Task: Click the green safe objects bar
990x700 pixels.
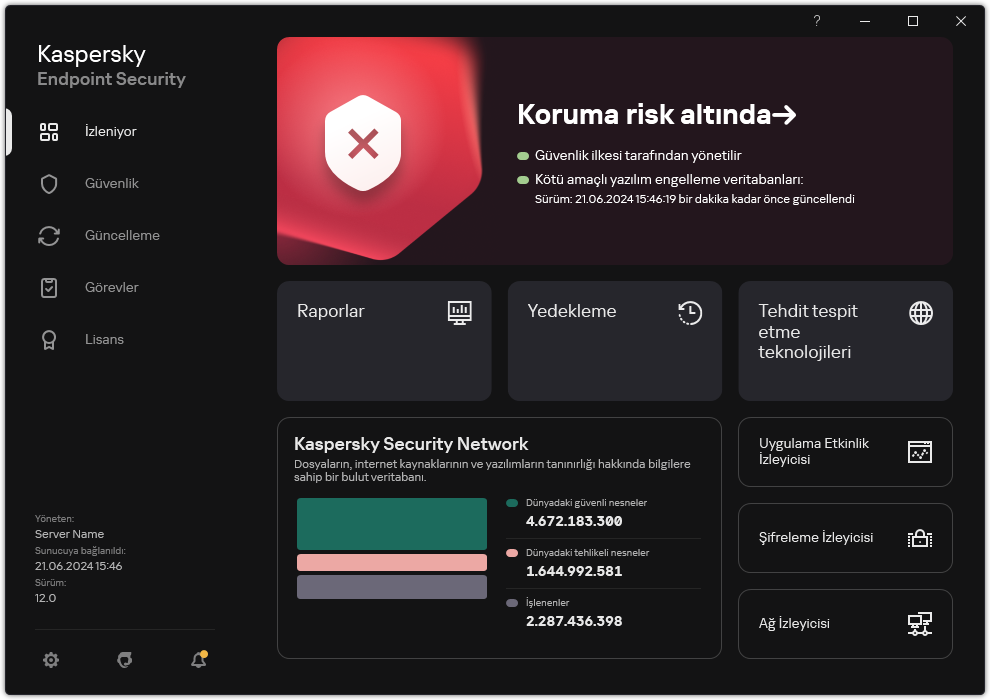Action: tap(391, 523)
